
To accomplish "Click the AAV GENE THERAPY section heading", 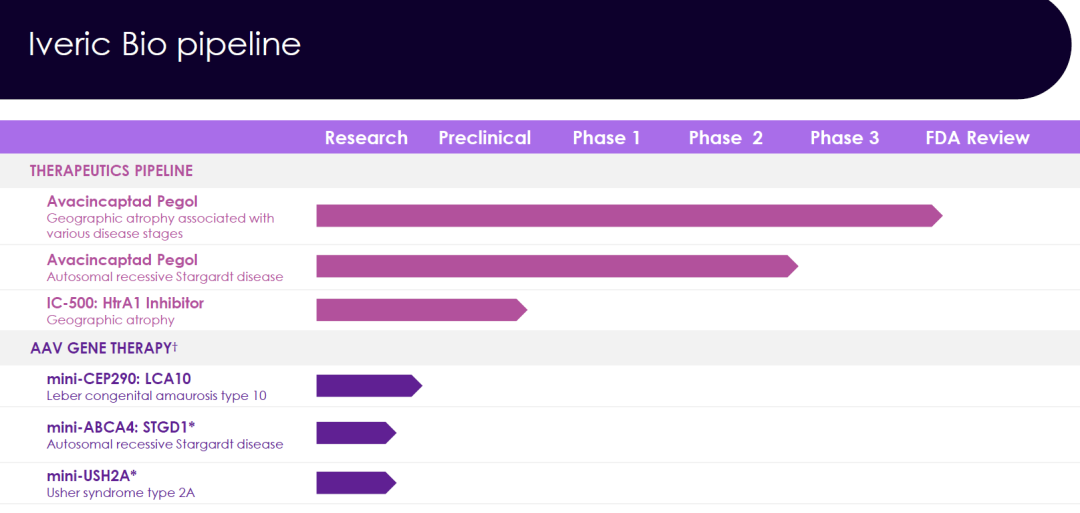I will click(103, 348).
